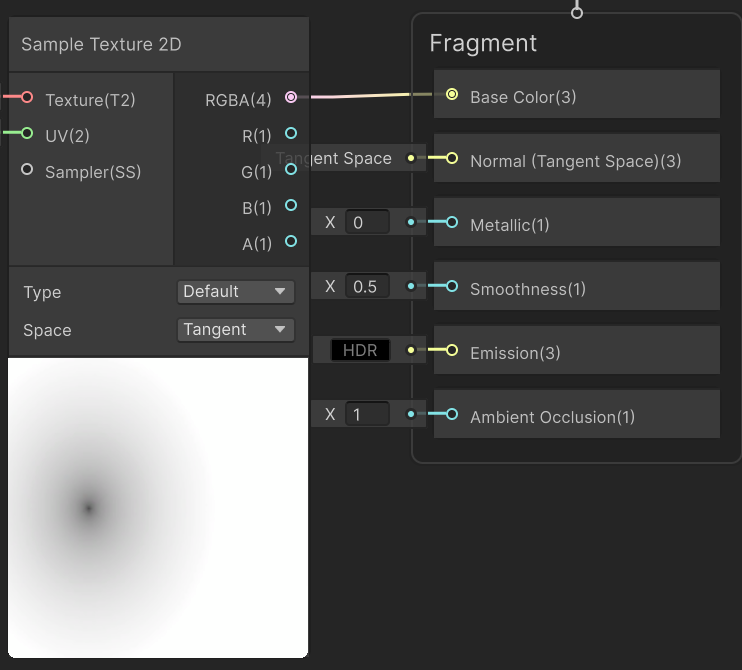Select the Sample Texture 2D node title

(101, 44)
